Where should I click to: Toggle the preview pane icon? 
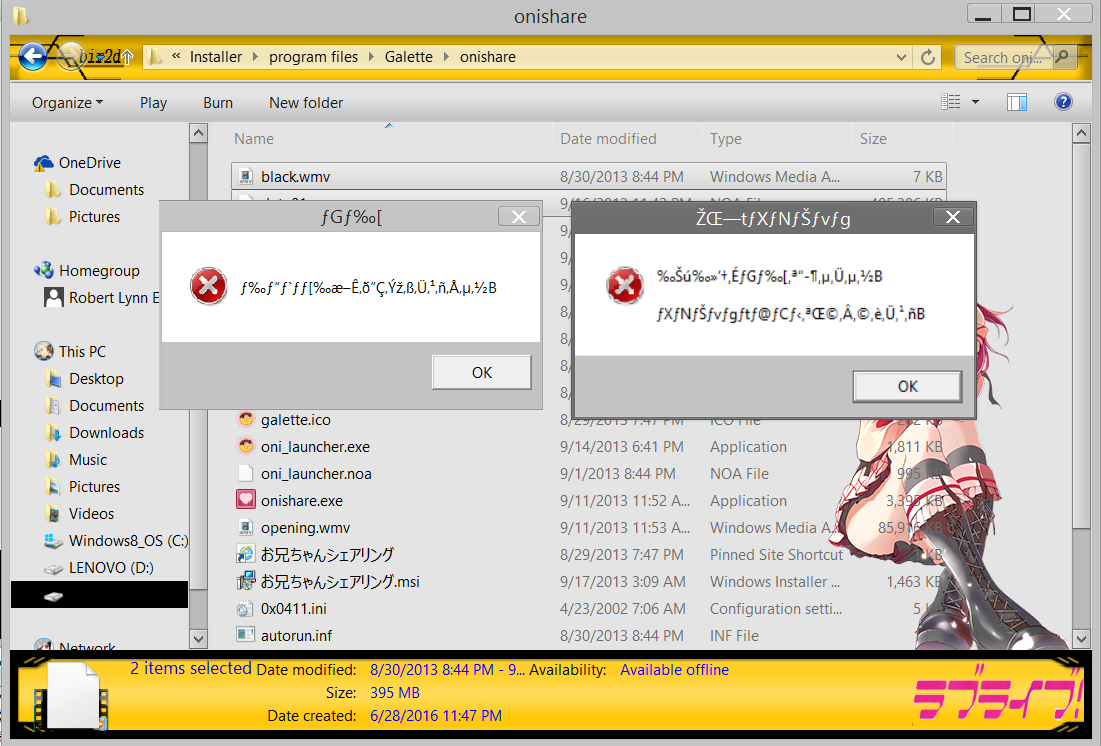coord(1017,103)
